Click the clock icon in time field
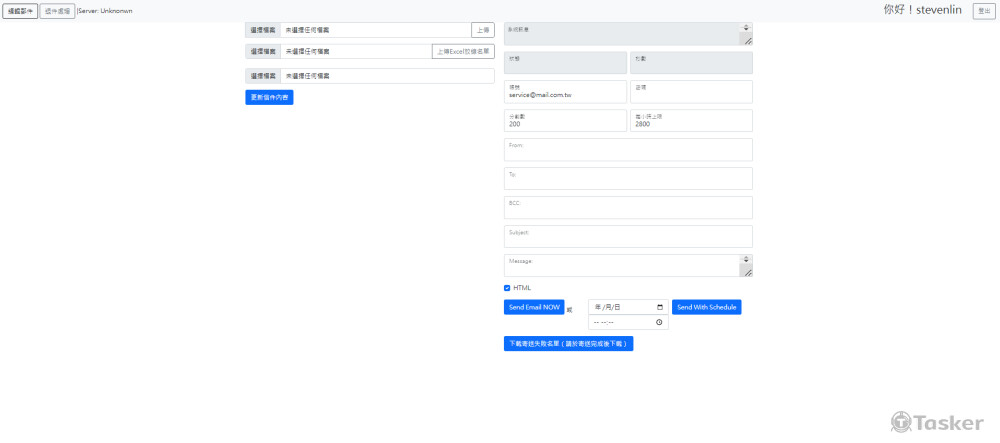Image resolution: width=1000 pixels, height=443 pixels. click(660, 323)
